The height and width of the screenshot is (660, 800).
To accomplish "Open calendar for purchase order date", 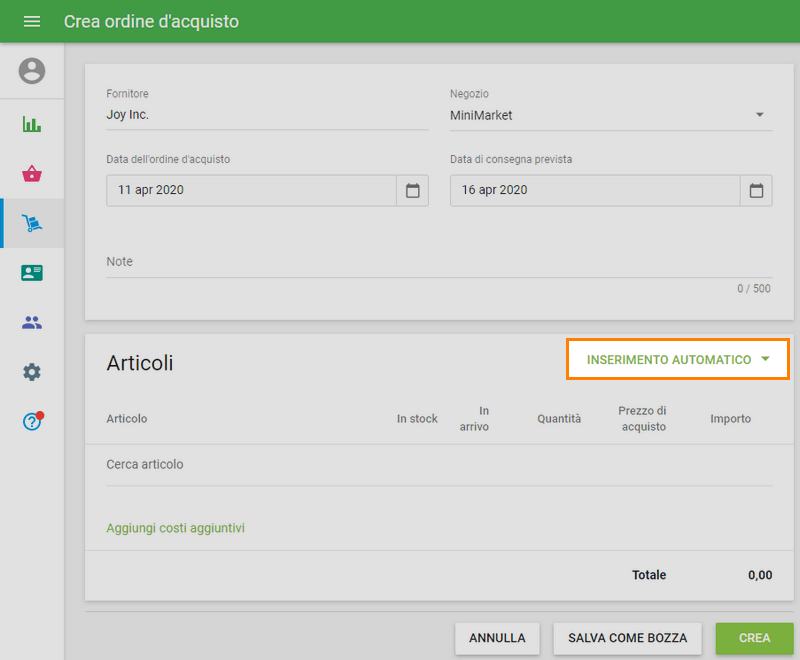I will tap(412, 190).
